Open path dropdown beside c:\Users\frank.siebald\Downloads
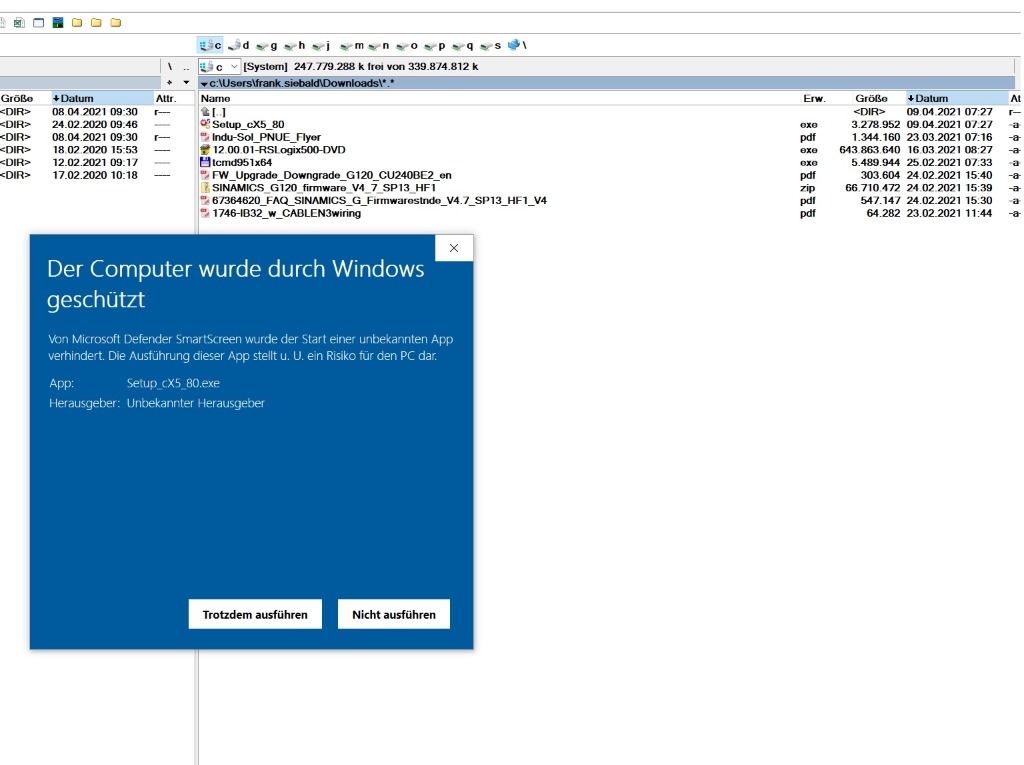The height and width of the screenshot is (765, 1024). [204, 83]
